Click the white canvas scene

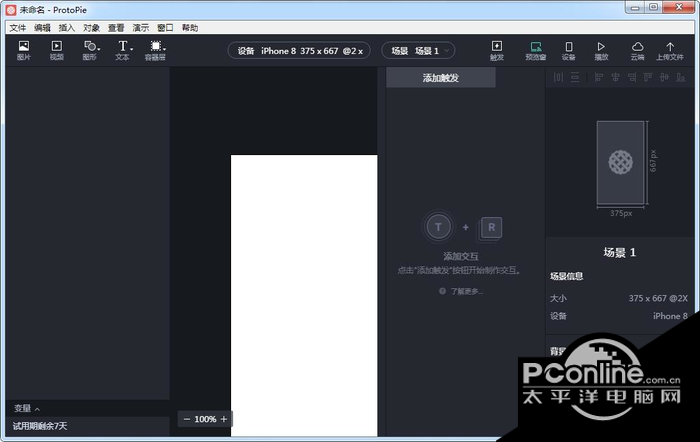tap(304, 296)
